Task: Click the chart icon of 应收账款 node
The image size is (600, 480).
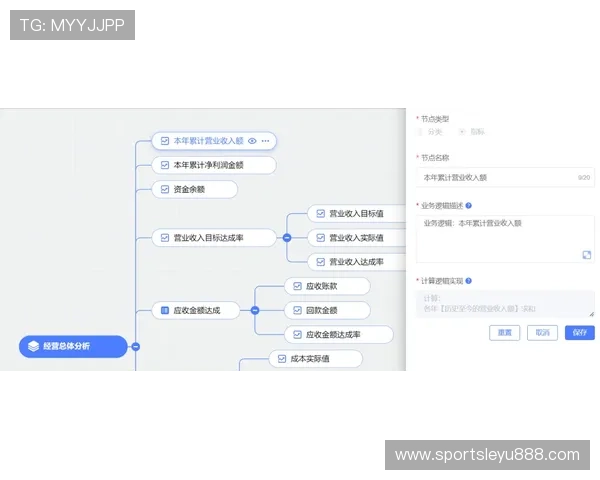Action: point(297,286)
